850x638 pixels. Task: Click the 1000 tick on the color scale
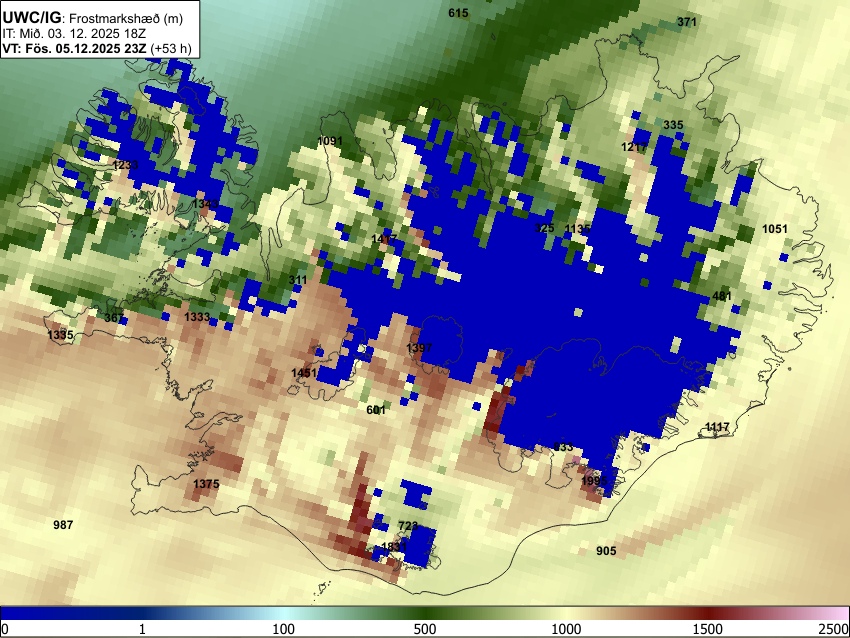pos(566,629)
